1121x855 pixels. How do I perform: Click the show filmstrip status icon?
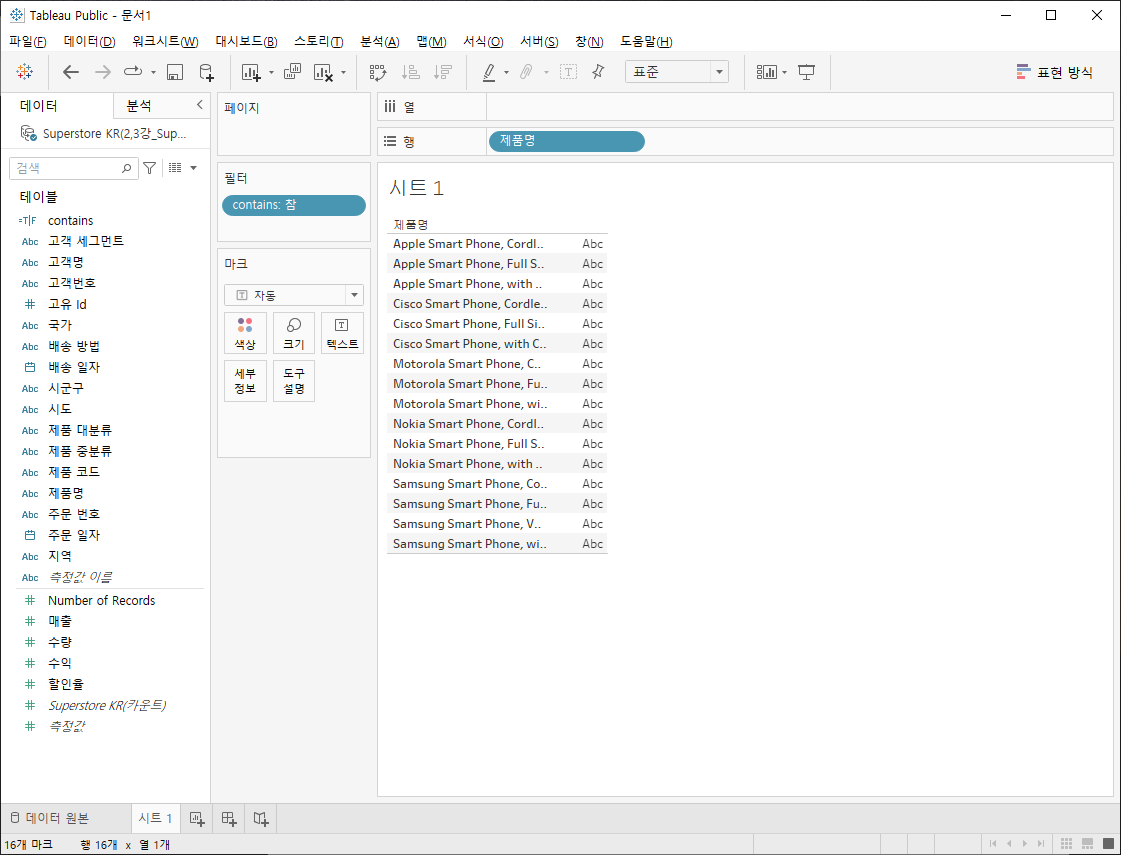point(1087,844)
